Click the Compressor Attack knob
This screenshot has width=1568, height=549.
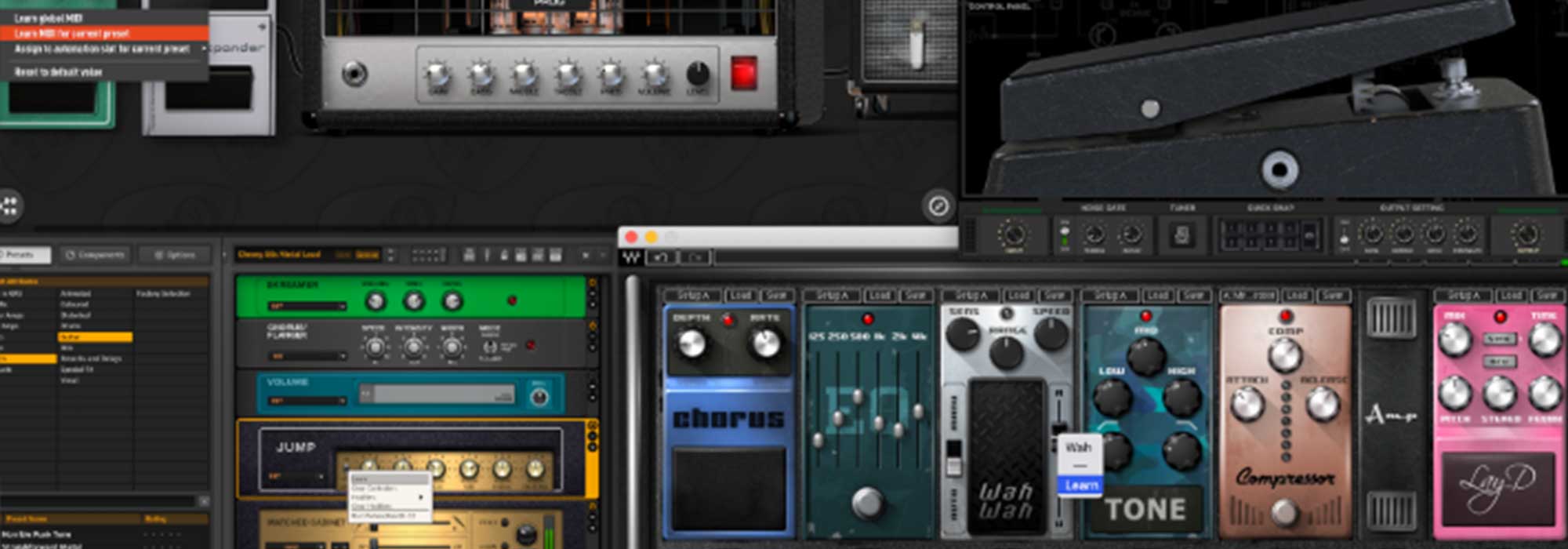click(1247, 403)
